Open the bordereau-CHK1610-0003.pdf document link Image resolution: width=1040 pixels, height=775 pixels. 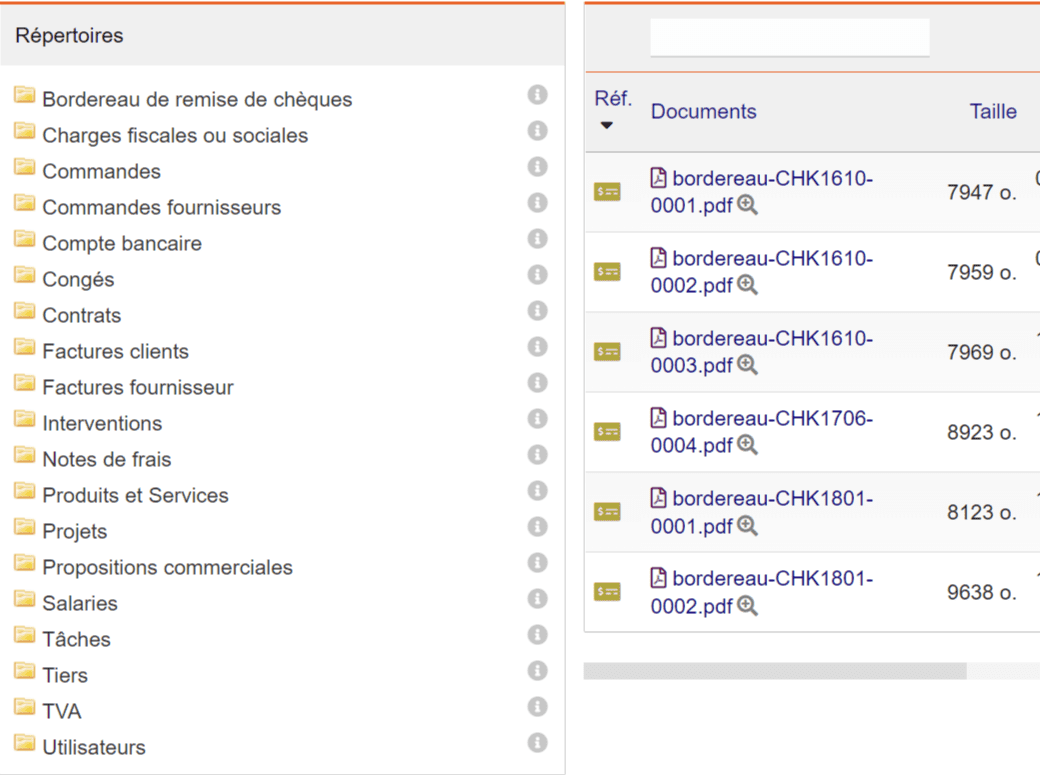click(x=762, y=352)
